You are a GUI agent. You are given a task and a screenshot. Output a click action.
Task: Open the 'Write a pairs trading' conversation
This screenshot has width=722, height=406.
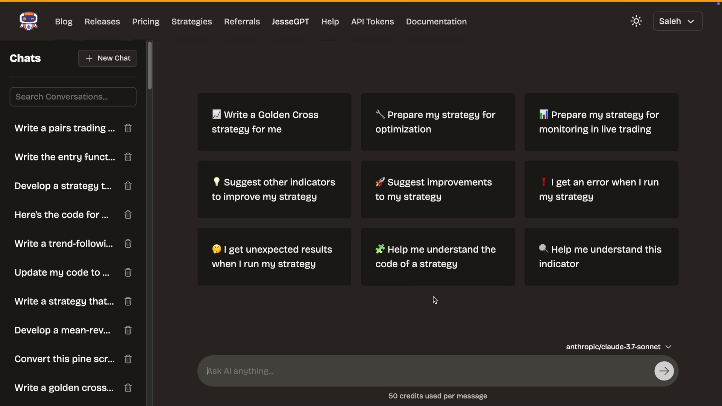click(64, 128)
